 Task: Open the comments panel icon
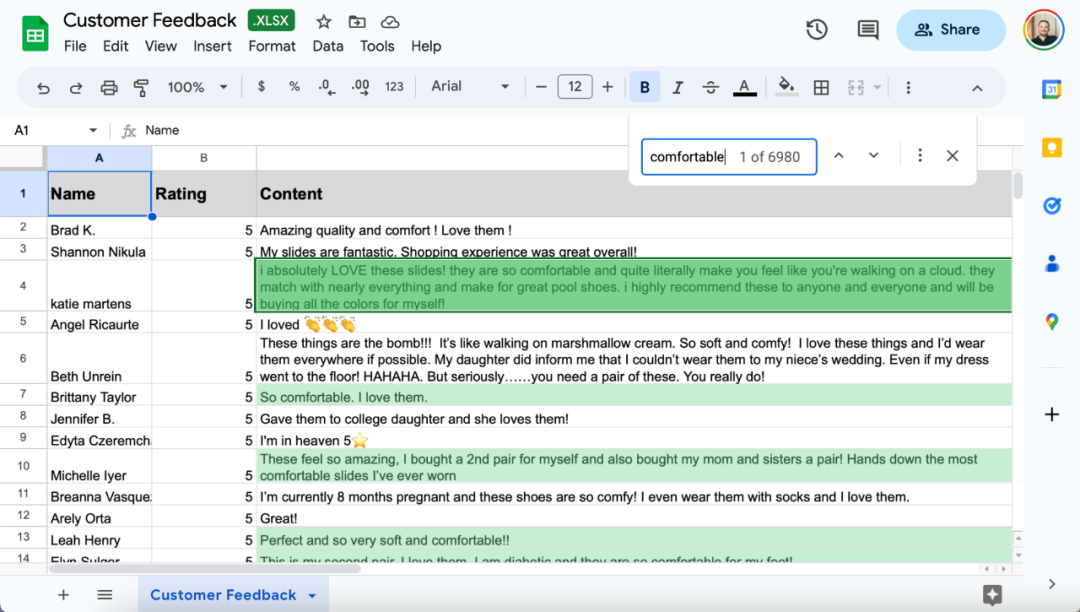(868, 30)
